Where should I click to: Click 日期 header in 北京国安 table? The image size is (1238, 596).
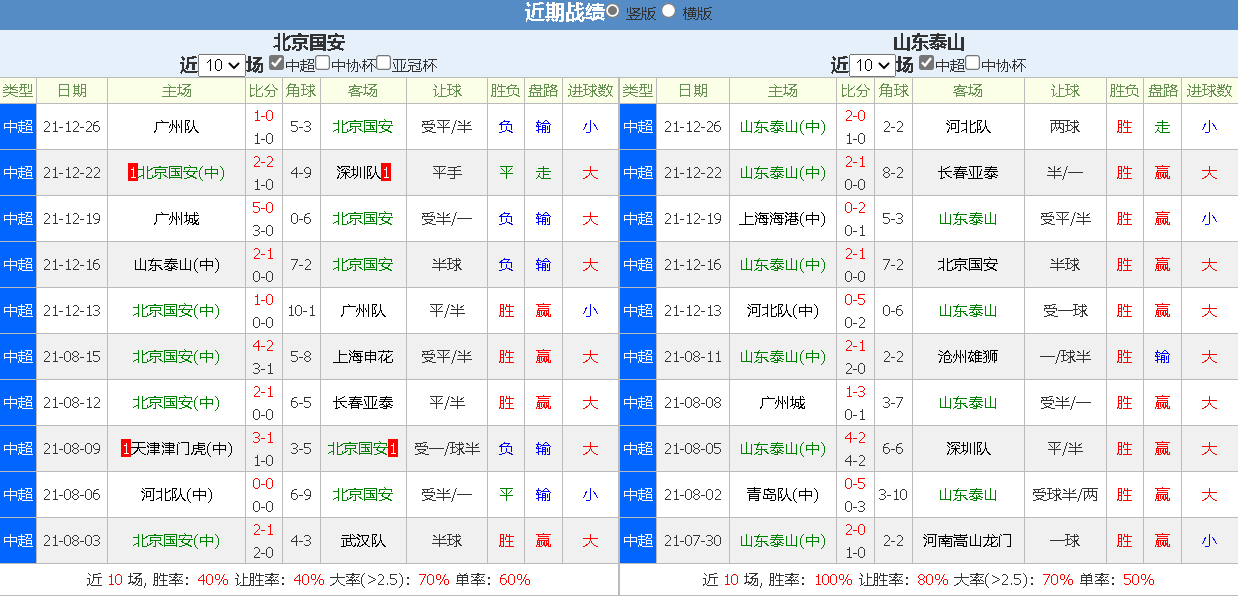72,91
